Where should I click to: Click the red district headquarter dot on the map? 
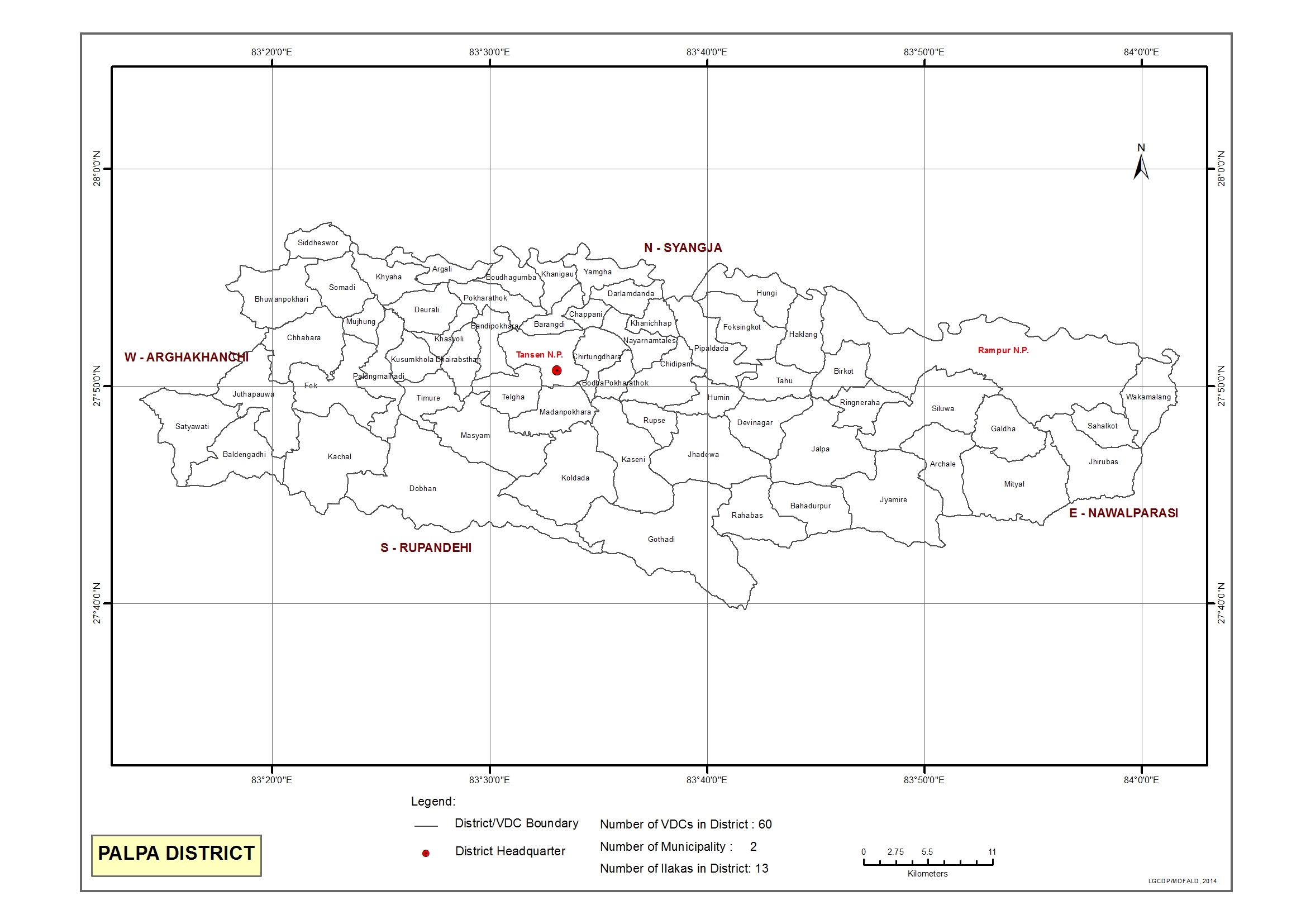(556, 370)
